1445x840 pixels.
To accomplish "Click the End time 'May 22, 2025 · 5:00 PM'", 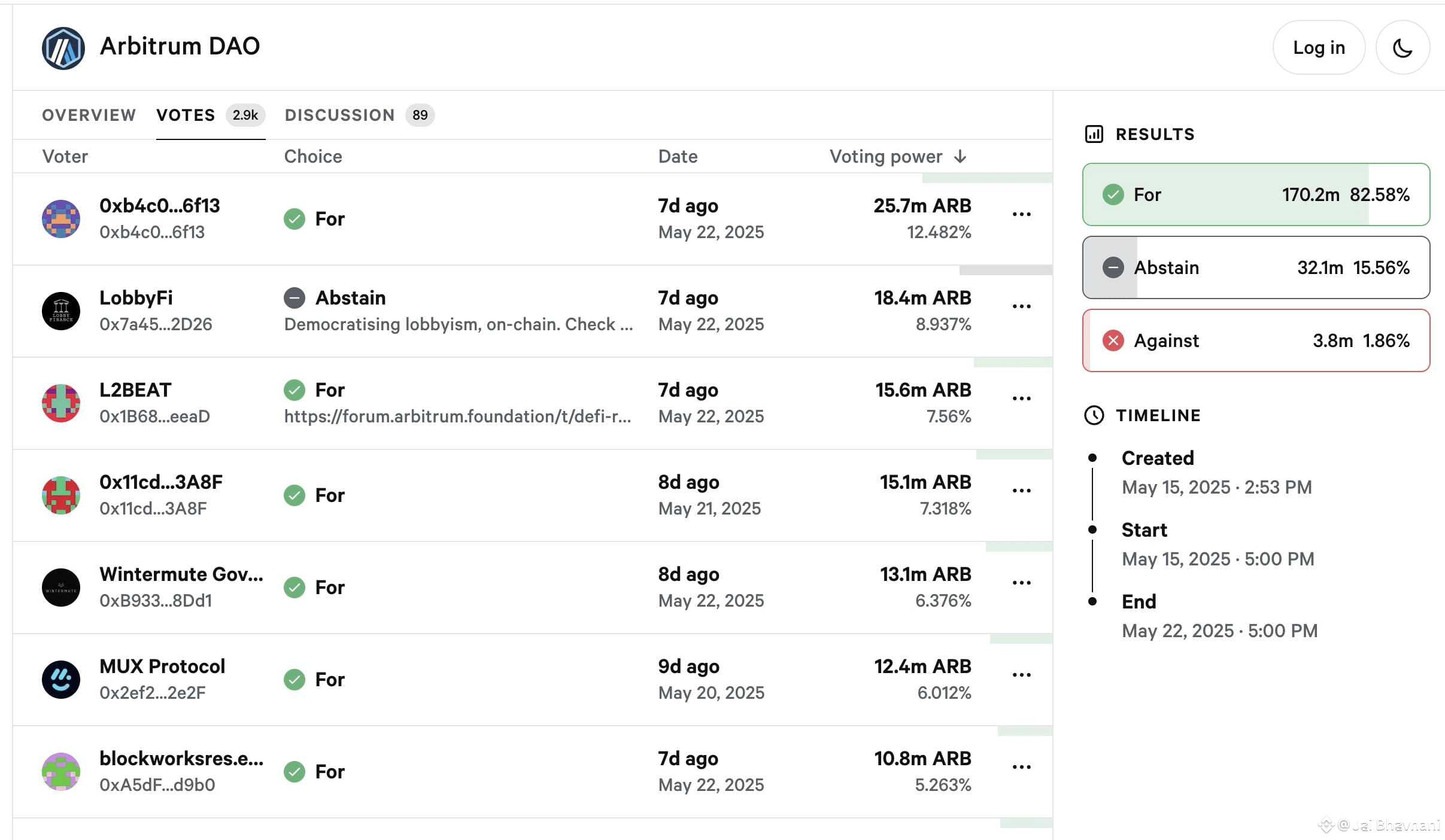I will pyautogui.click(x=1219, y=631).
